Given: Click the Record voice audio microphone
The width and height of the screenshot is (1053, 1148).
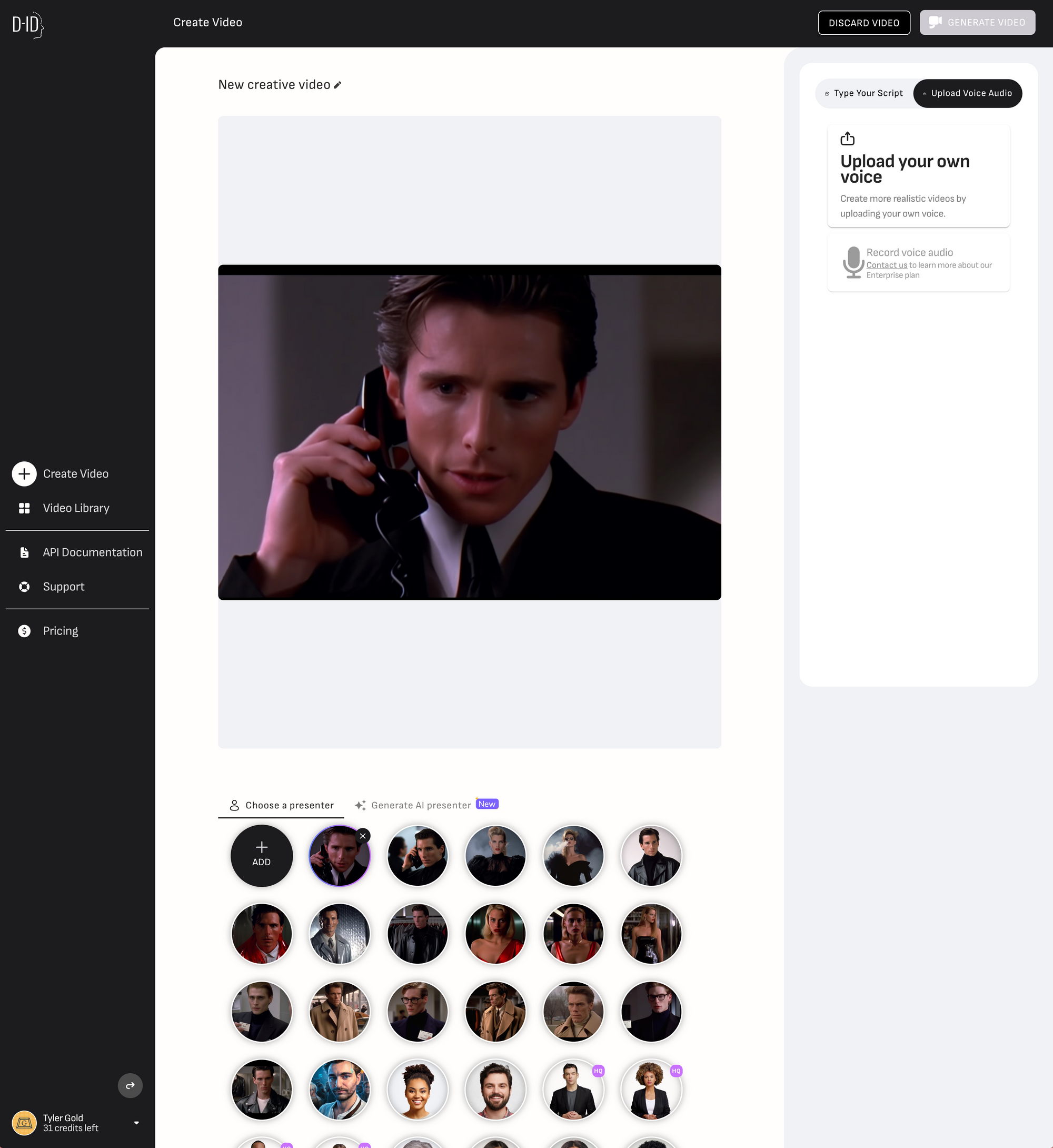Looking at the screenshot, I should [x=853, y=262].
